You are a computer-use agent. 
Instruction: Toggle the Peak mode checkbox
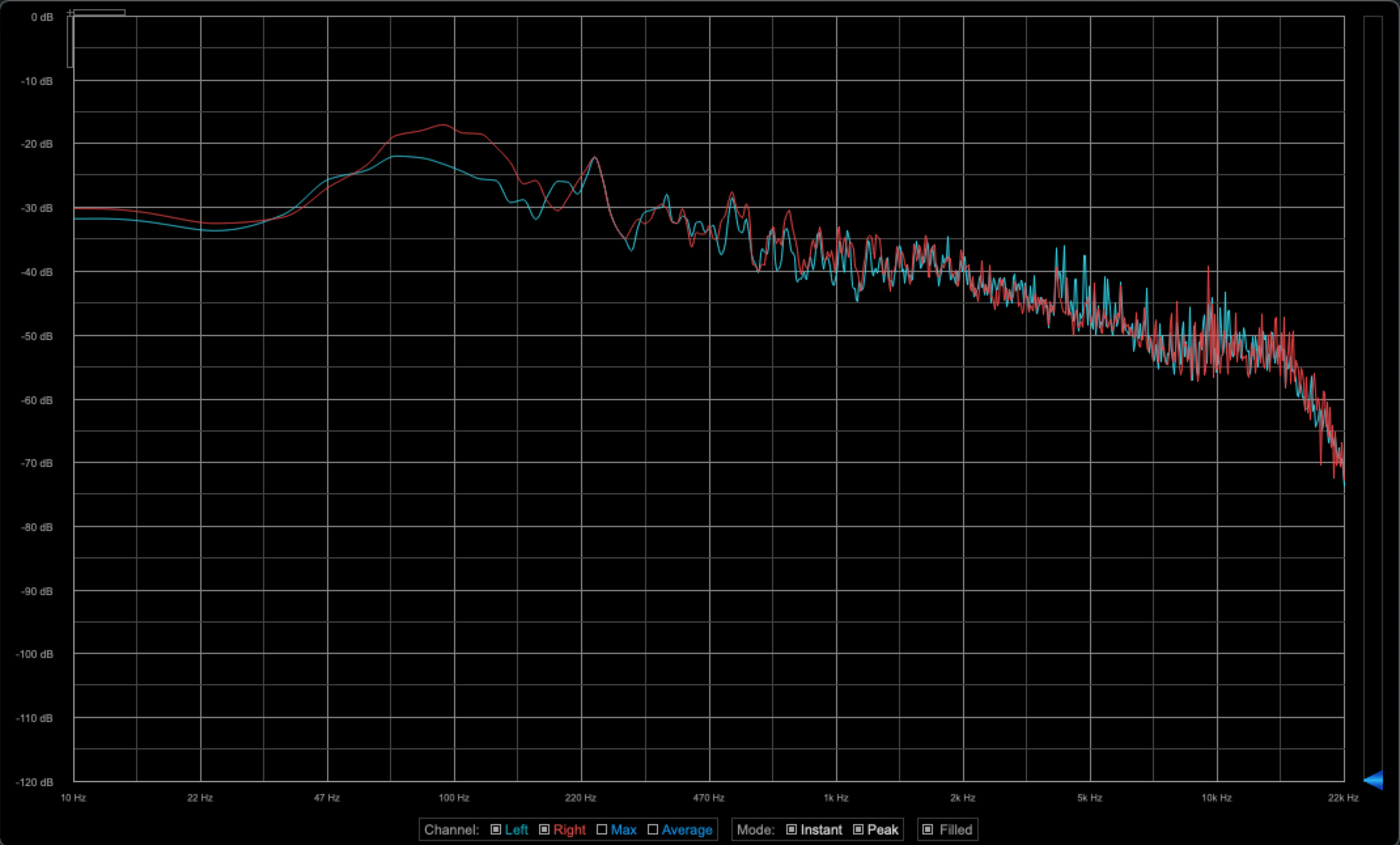click(x=858, y=829)
